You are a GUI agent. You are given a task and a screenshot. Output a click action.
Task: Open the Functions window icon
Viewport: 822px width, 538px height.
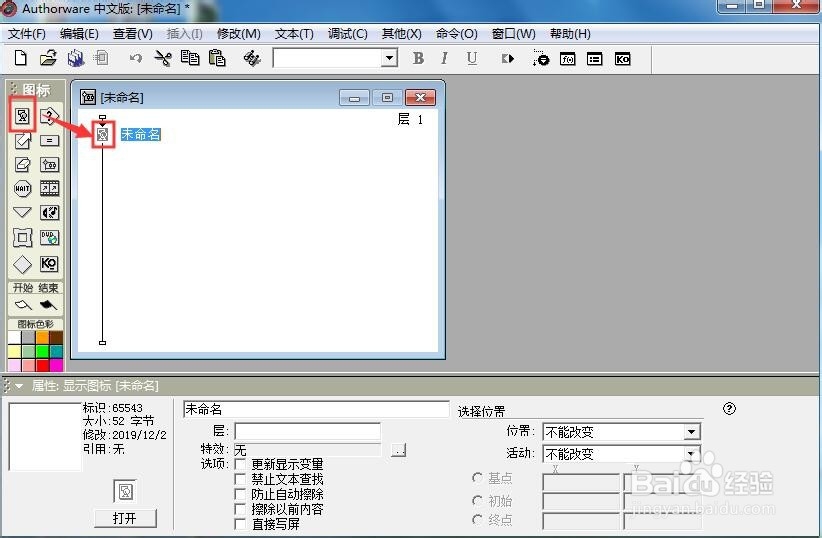click(568, 59)
